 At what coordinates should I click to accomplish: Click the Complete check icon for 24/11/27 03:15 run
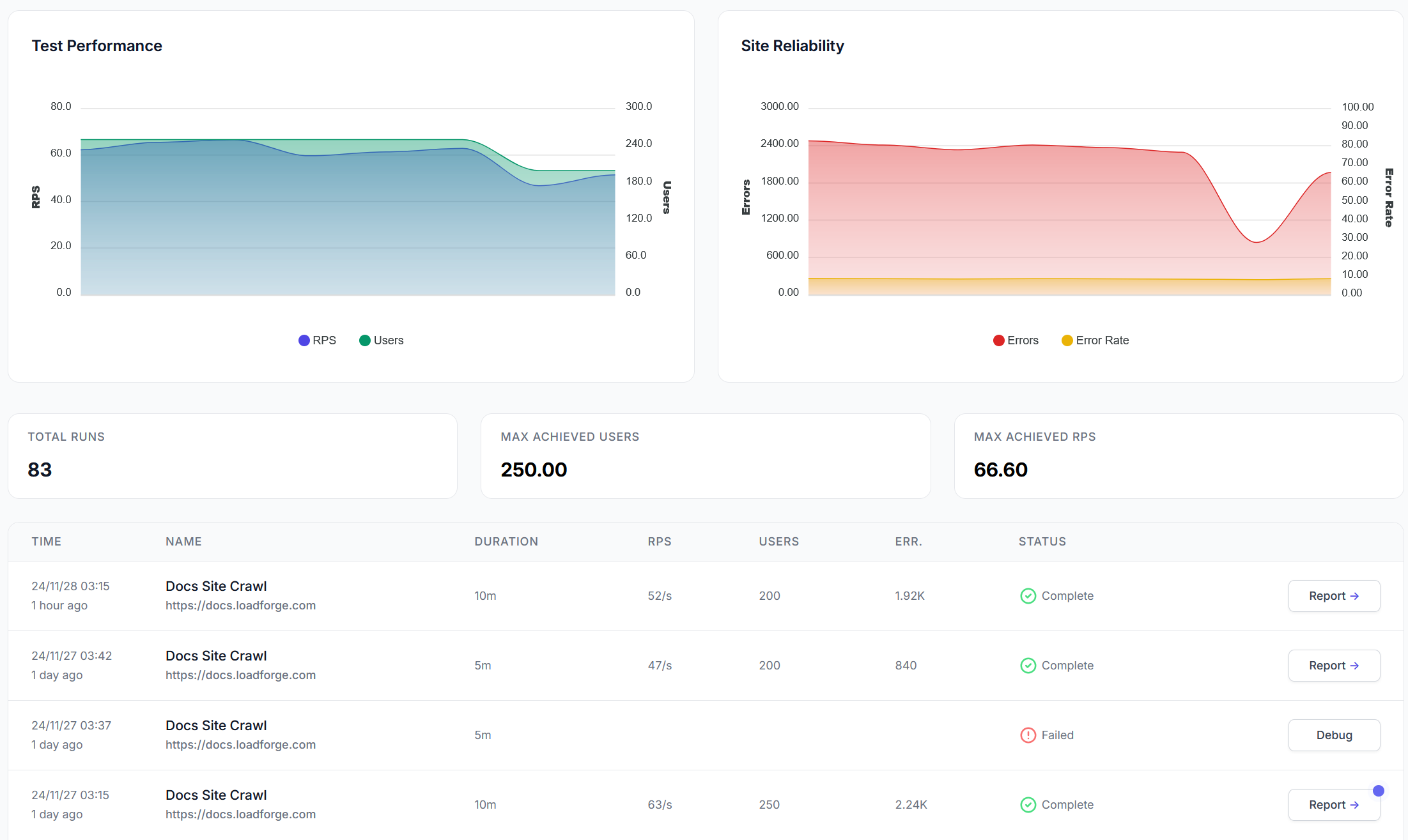click(1028, 805)
